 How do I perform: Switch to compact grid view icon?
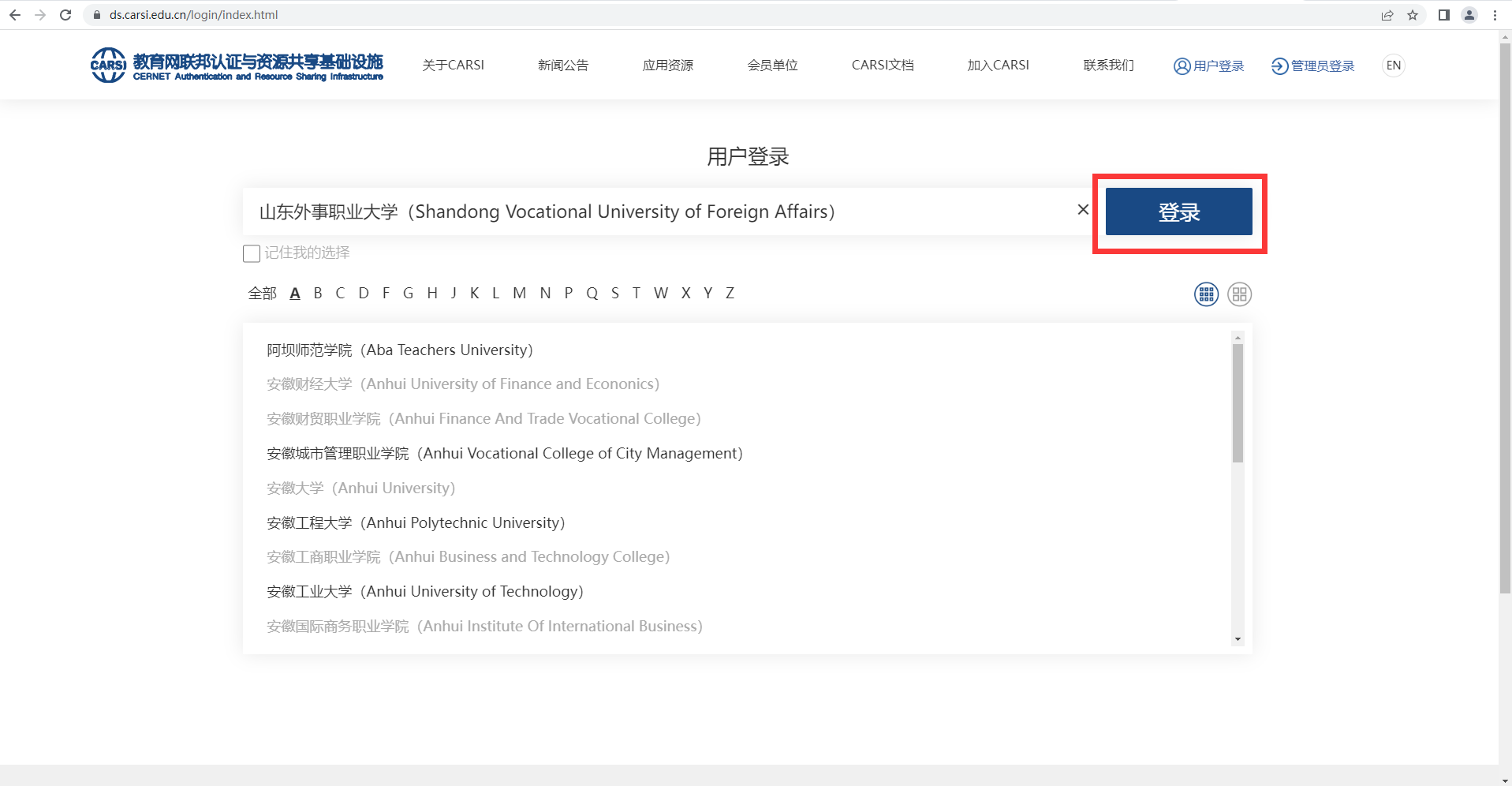click(x=1206, y=294)
